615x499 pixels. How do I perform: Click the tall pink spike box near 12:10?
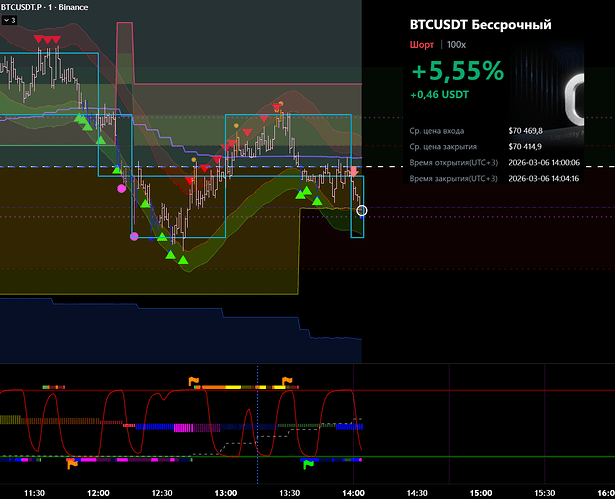click(x=125, y=60)
